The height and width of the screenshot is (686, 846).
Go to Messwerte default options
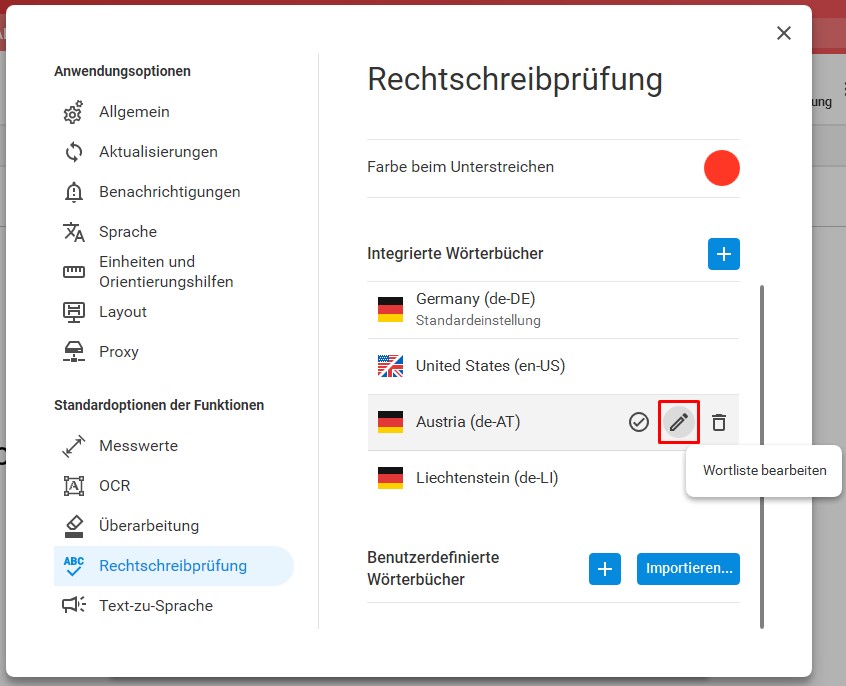coord(174,446)
